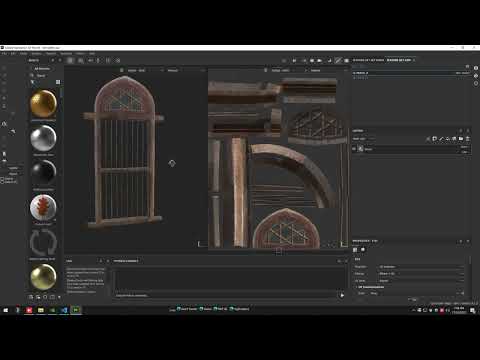Add a paint layer using the brush icon
The height and width of the screenshot is (360, 480).
[x=441, y=139]
